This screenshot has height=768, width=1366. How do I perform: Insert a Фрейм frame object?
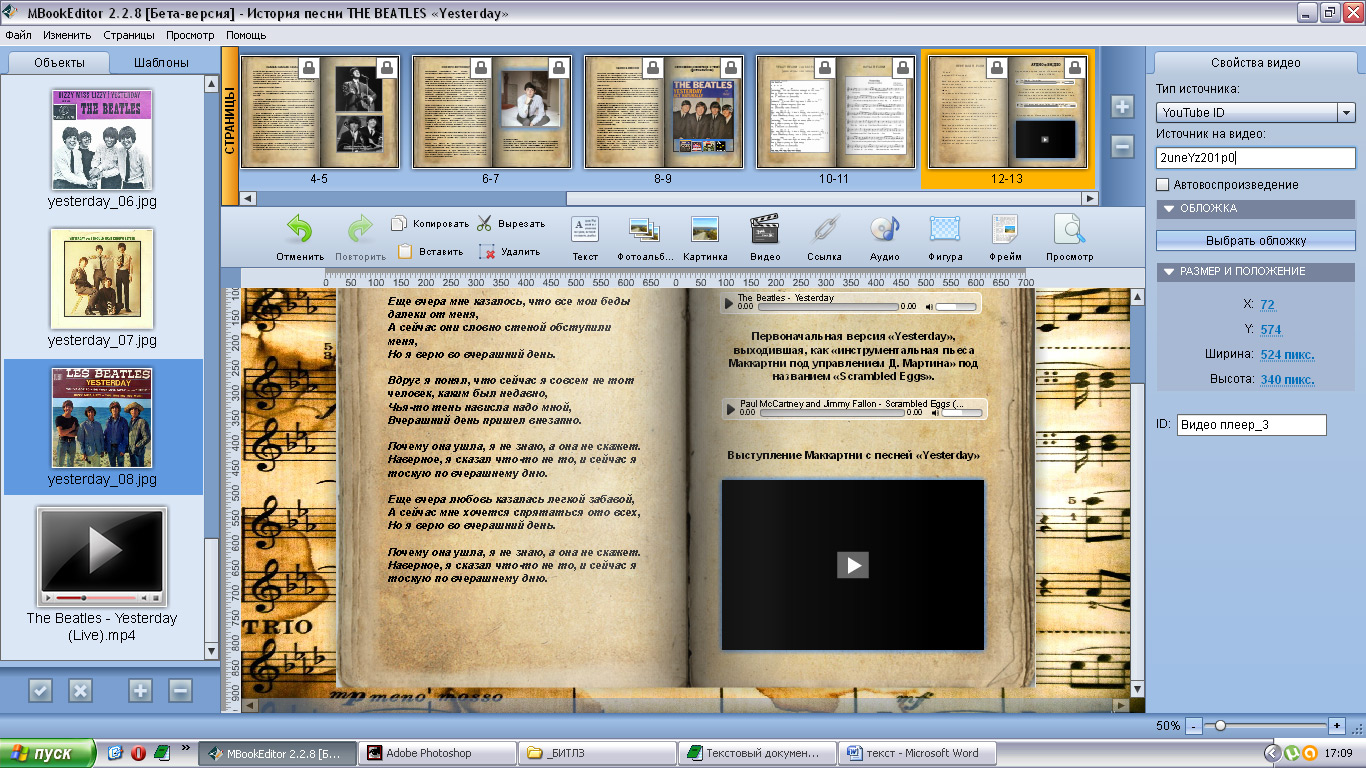coord(1005,238)
